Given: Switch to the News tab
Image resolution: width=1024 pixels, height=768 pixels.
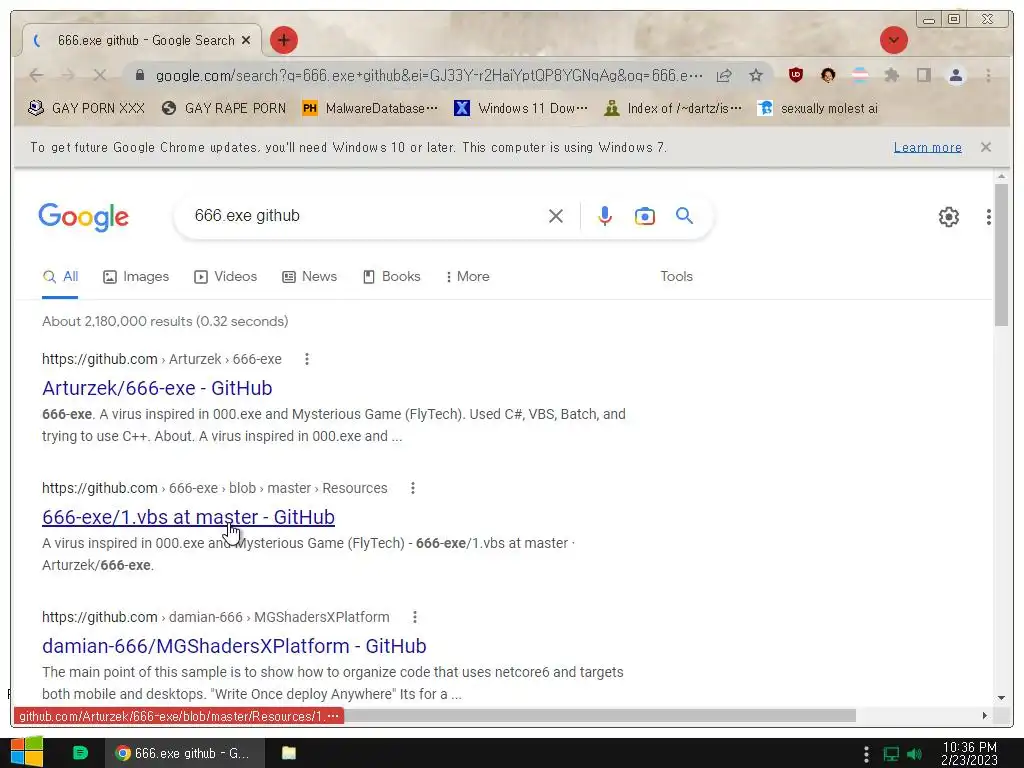Looking at the screenshot, I should tap(310, 277).
